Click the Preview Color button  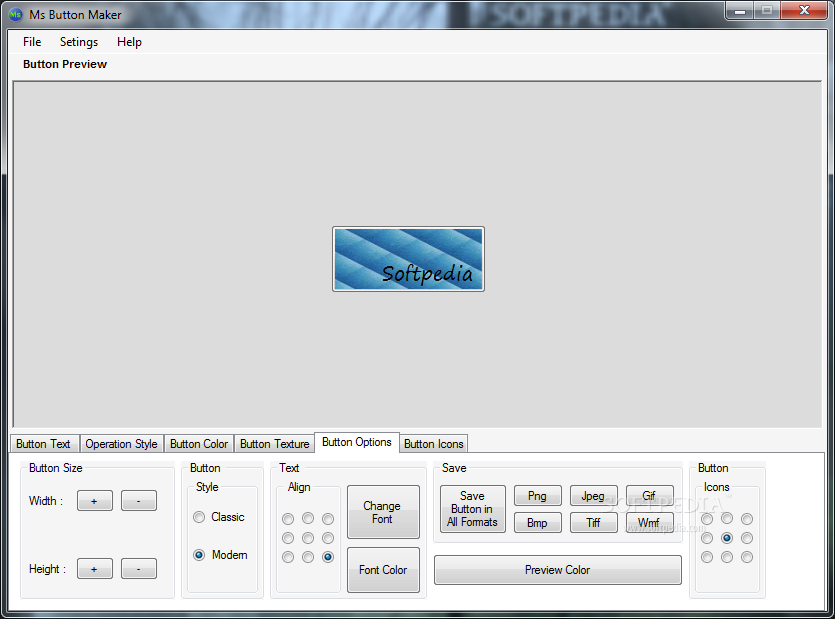558,570
